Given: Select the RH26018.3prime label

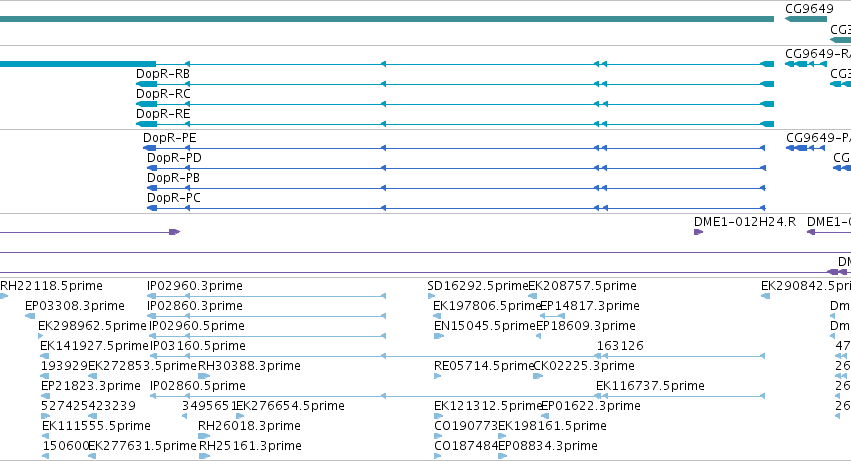Looking at the screenshot, I should pos(249,427).
